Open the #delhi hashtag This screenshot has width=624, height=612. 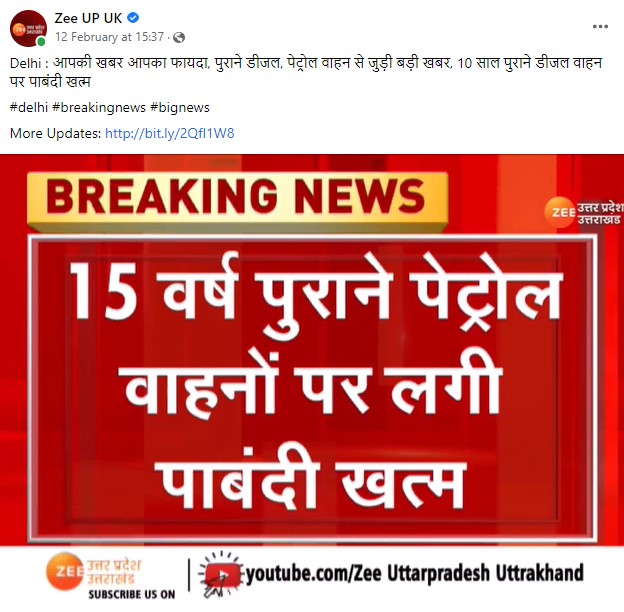(x=29, y=107)
